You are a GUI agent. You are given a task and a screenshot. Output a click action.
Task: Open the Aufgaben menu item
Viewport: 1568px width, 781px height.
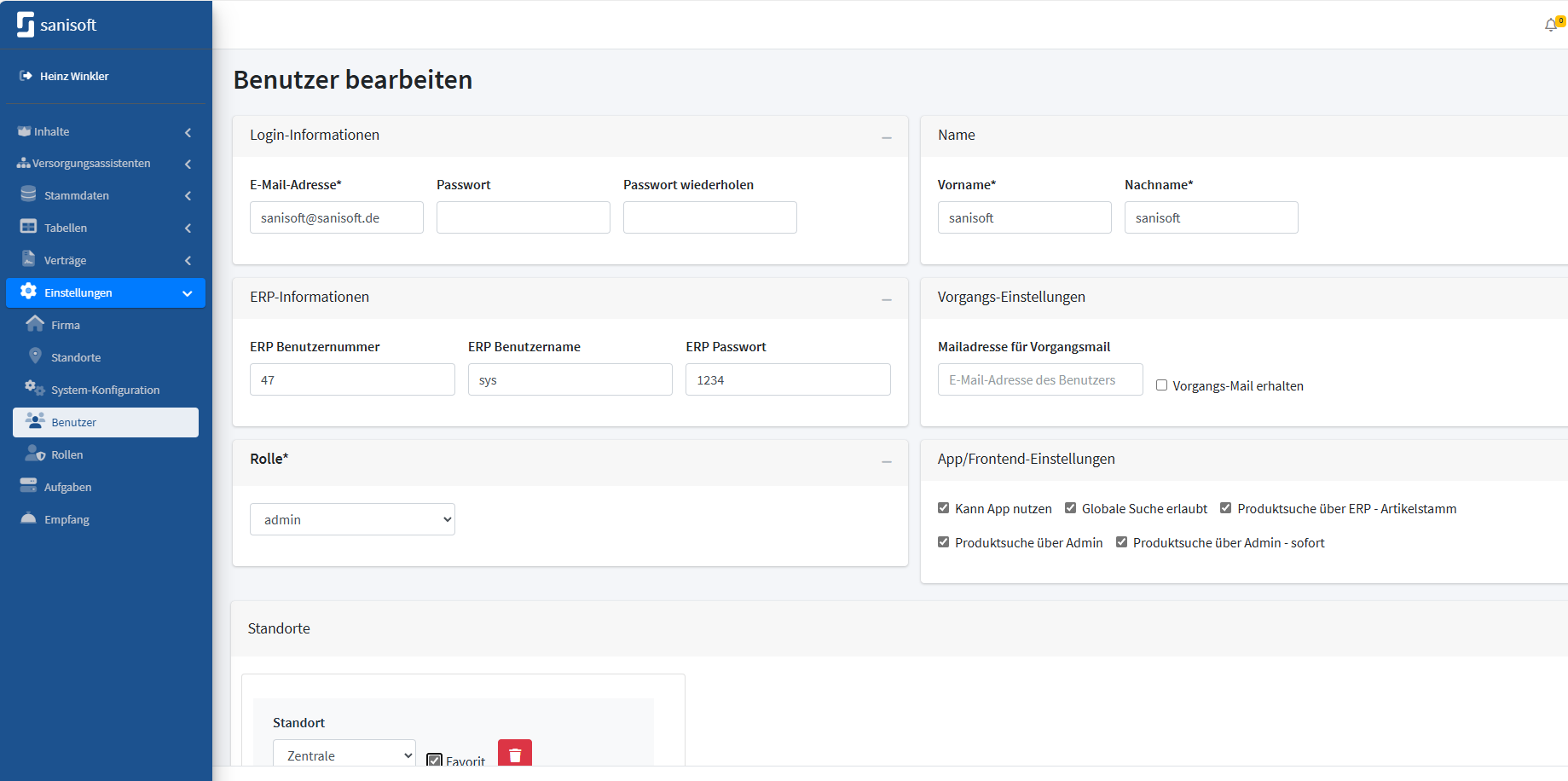coord(67,487)
